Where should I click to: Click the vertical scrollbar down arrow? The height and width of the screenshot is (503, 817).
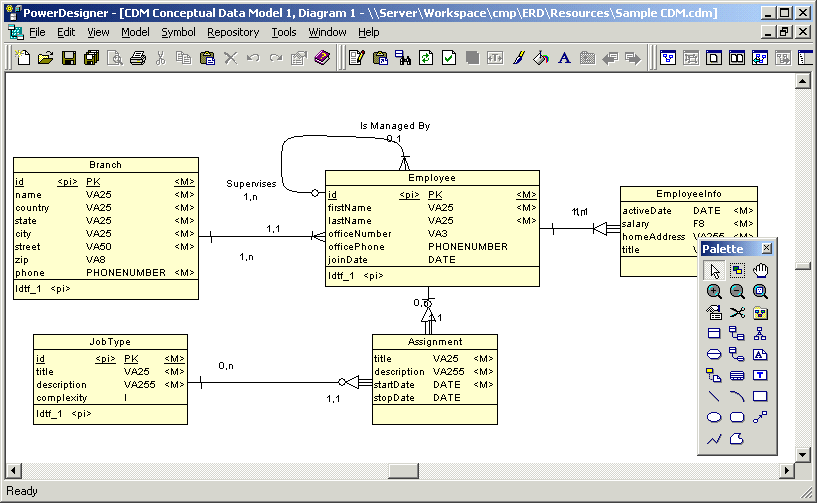click(802, 455)
